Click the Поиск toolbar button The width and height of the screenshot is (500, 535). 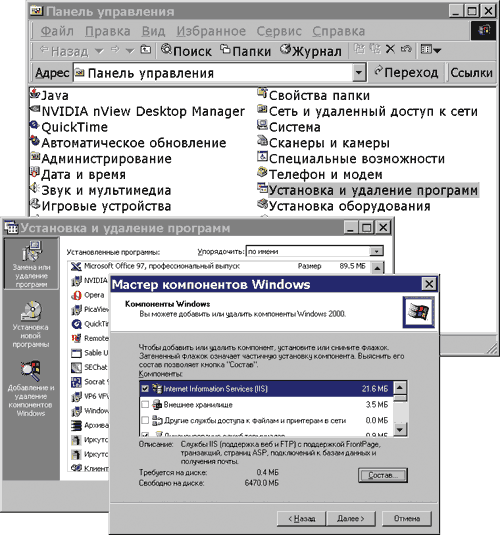[186, 50]
